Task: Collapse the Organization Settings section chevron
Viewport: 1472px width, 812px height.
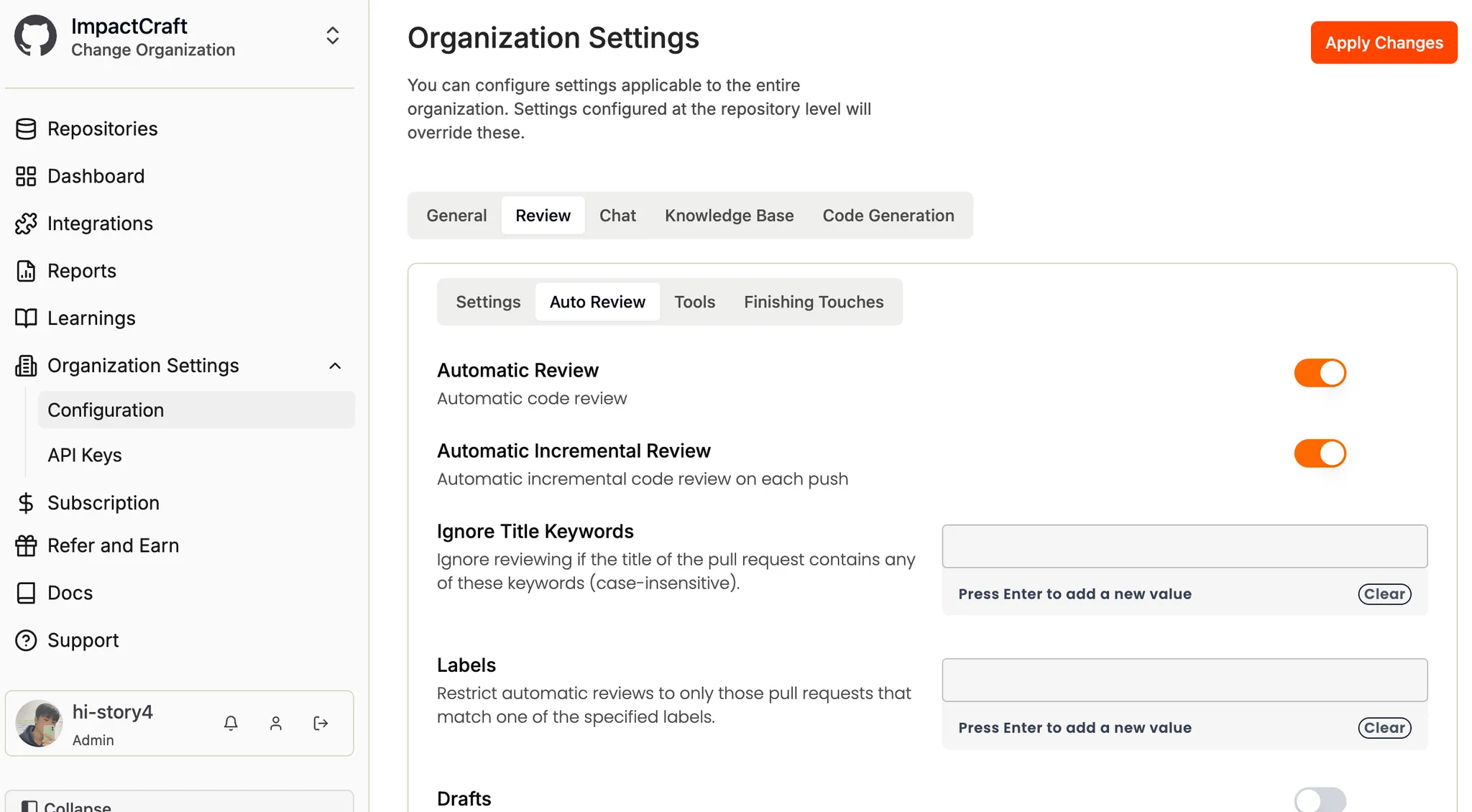Action: click(335, 366)
